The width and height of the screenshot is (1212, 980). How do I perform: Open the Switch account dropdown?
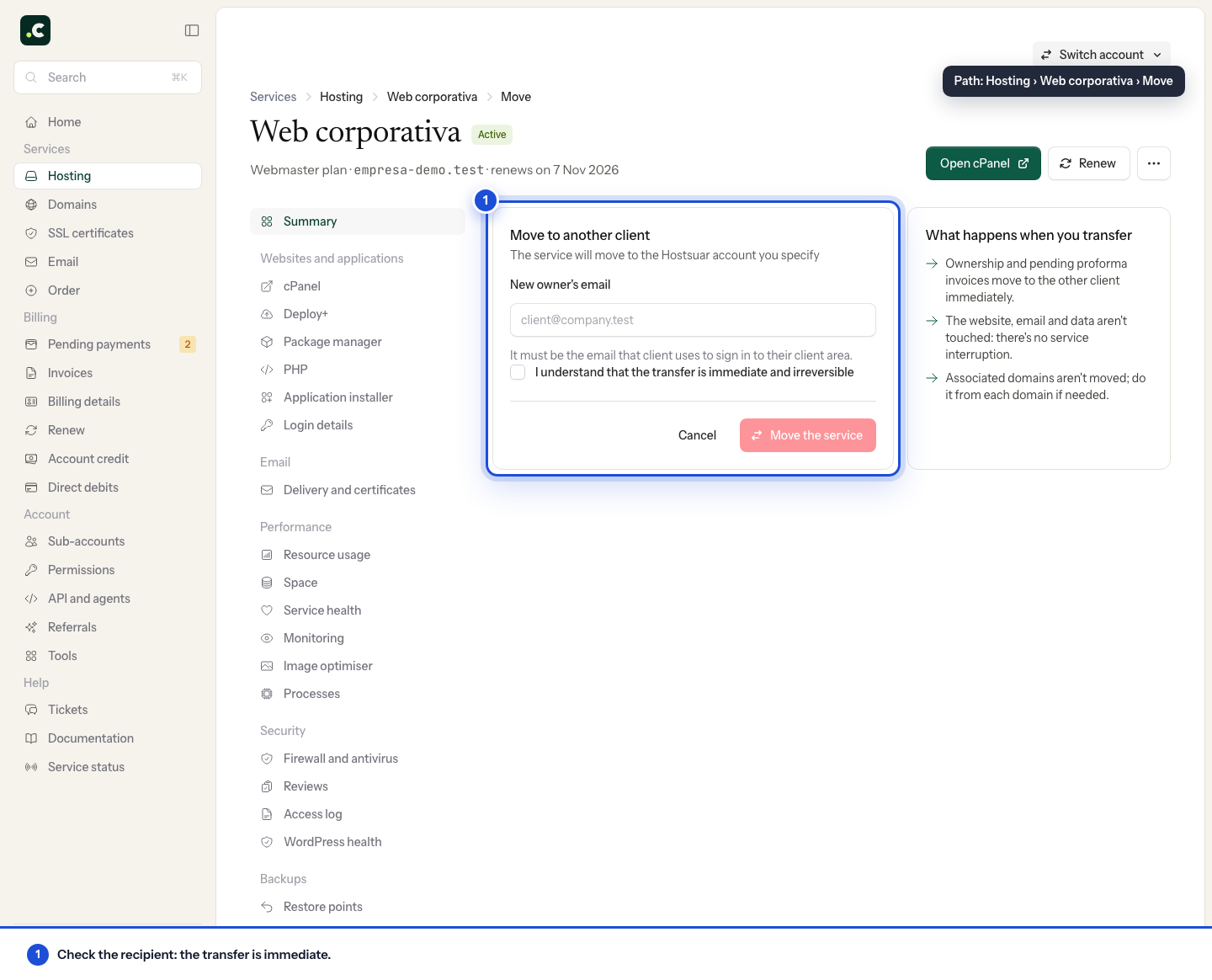click(1101, 55)
